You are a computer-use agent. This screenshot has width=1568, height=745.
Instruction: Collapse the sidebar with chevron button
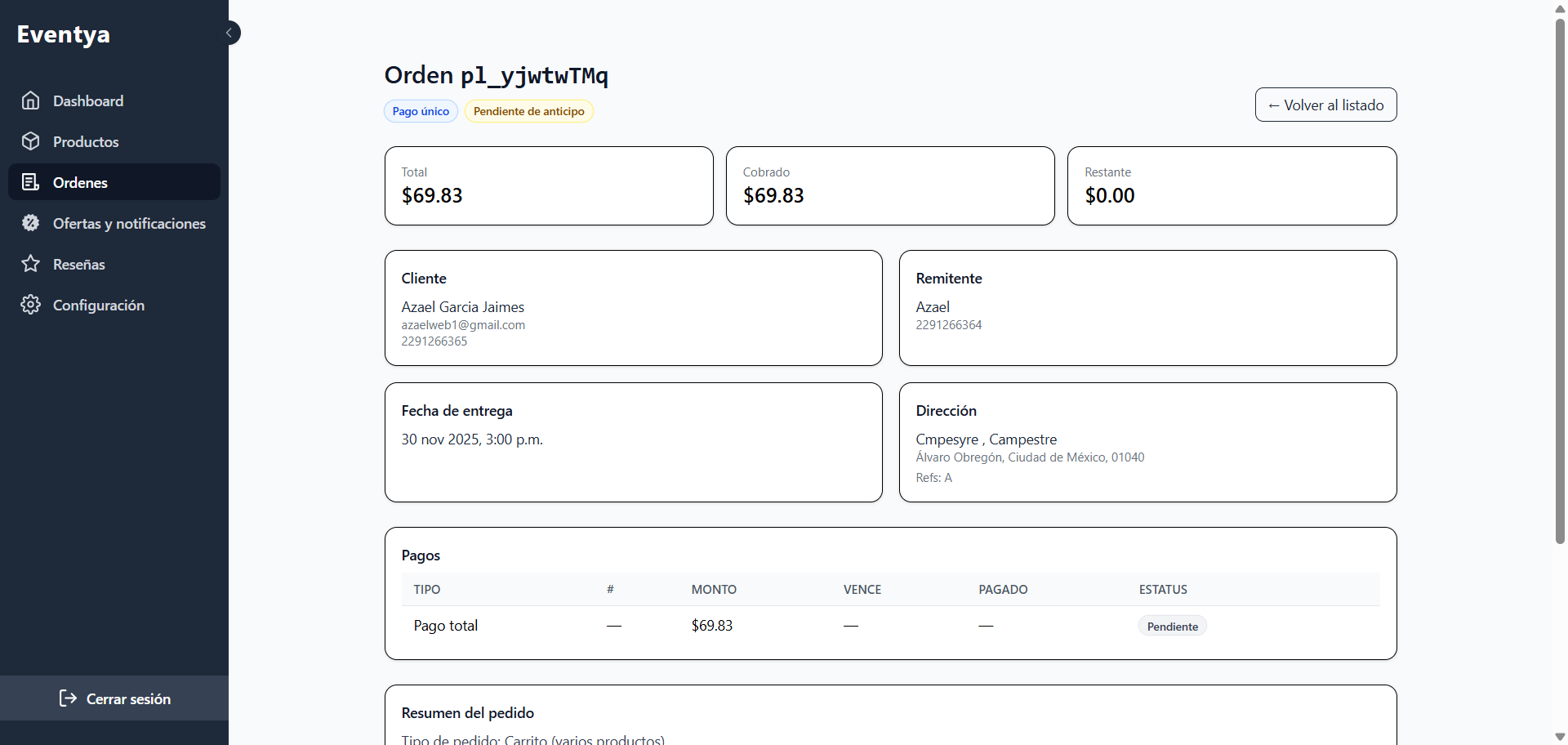tap(229, 33)
